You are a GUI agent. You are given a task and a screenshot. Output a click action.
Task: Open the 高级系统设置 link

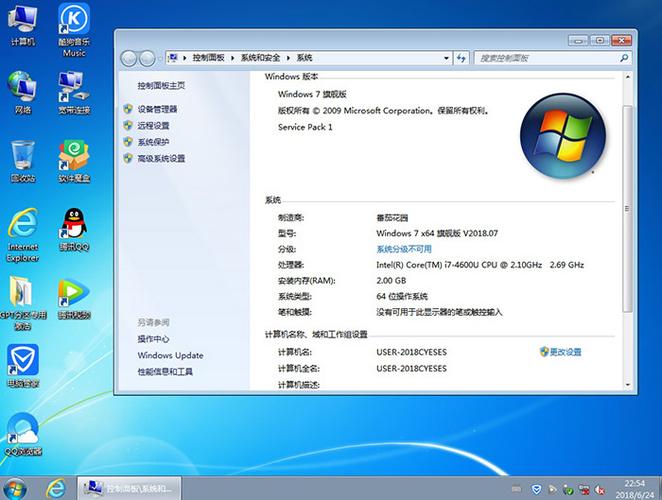[x=161, y=159]
